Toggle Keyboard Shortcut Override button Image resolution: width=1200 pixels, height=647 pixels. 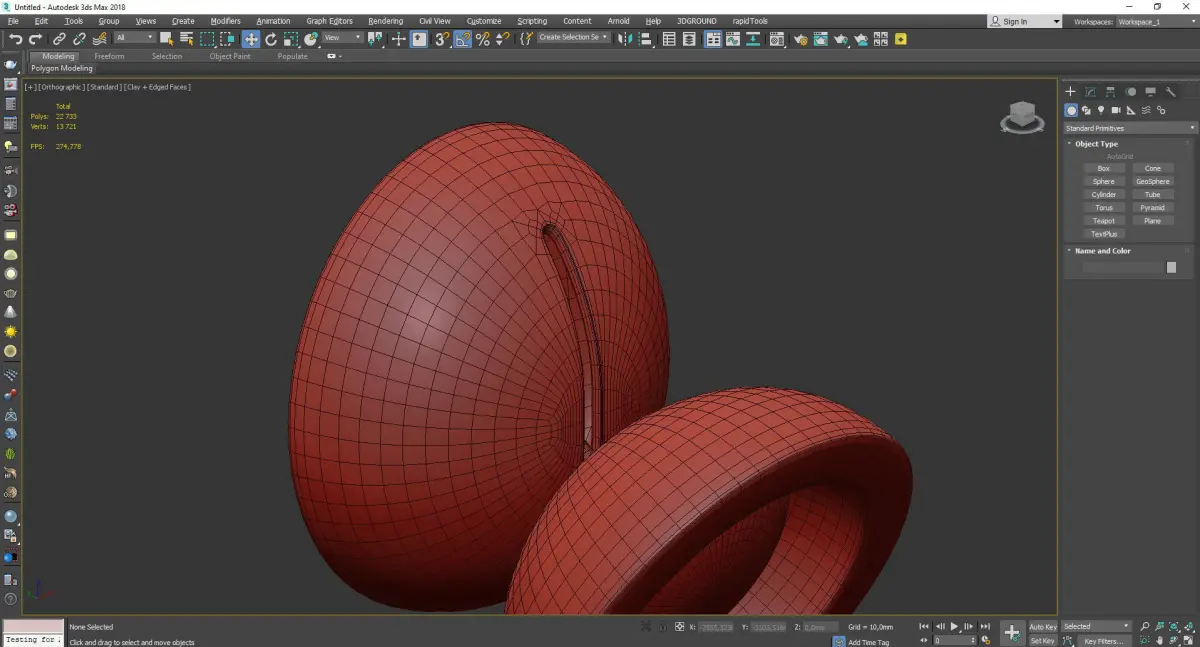pyautogui.click(x=419, y=39)
